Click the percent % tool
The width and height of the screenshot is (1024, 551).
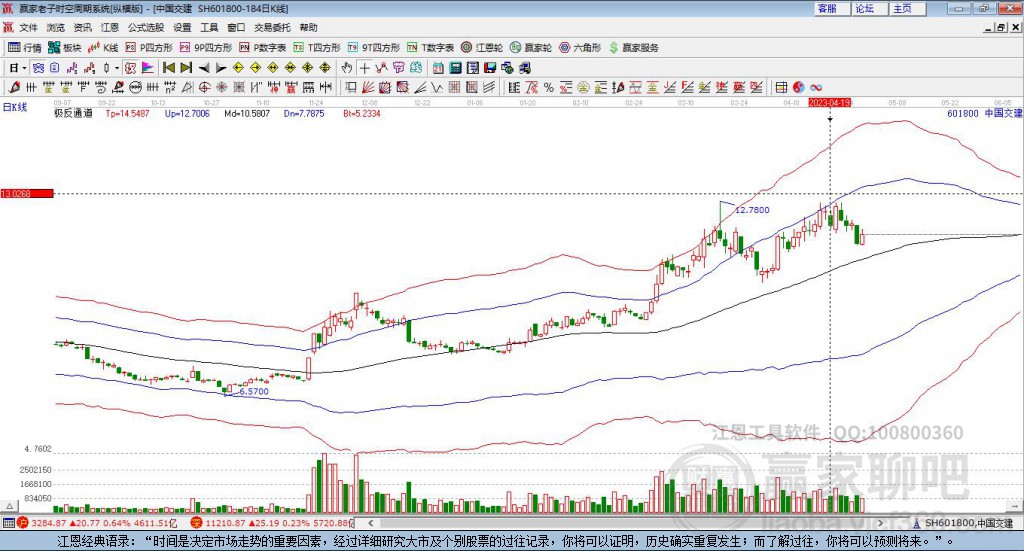[549, 87]
